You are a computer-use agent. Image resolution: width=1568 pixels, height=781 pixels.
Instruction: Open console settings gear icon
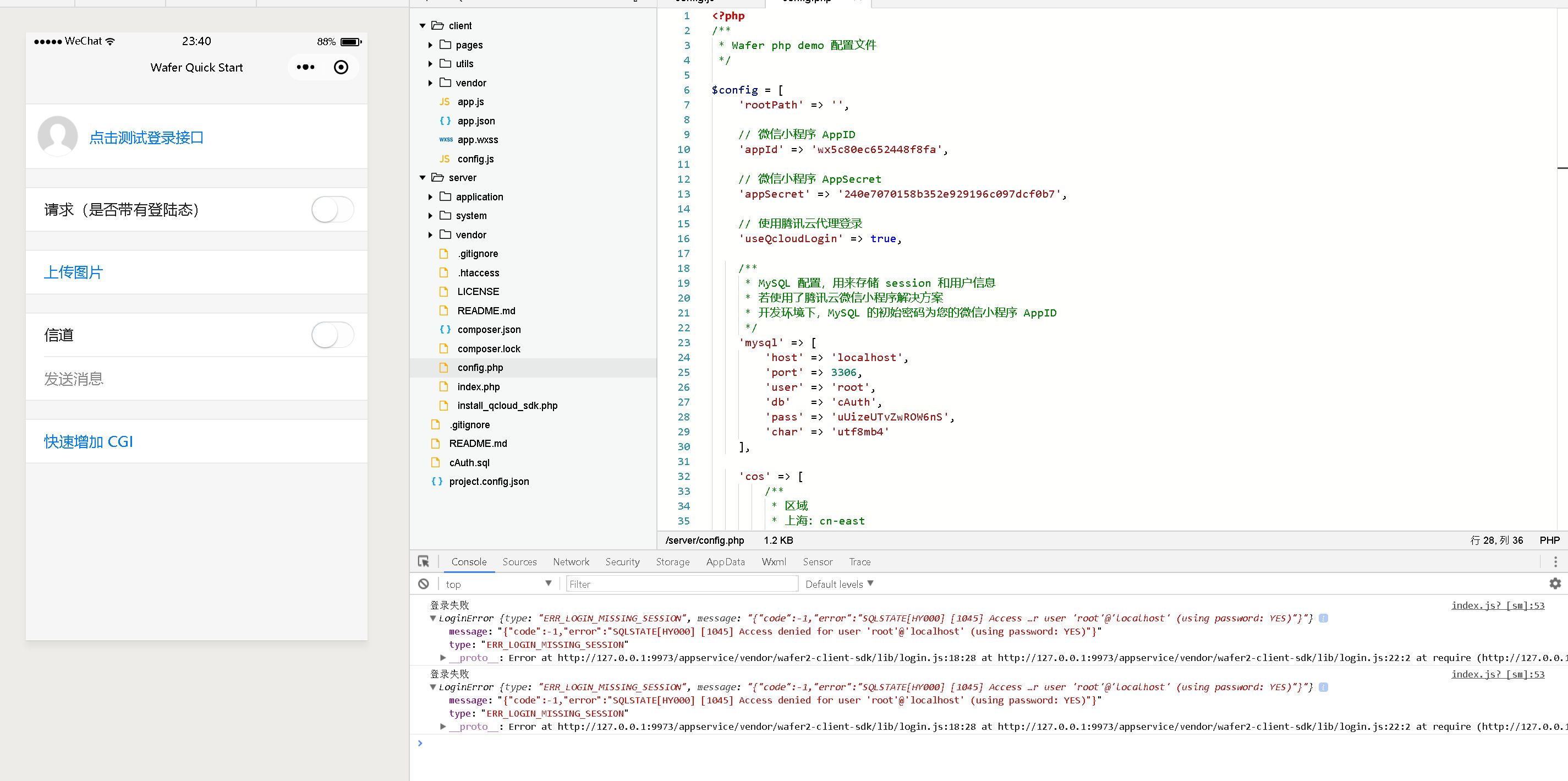click(1555, 584)
